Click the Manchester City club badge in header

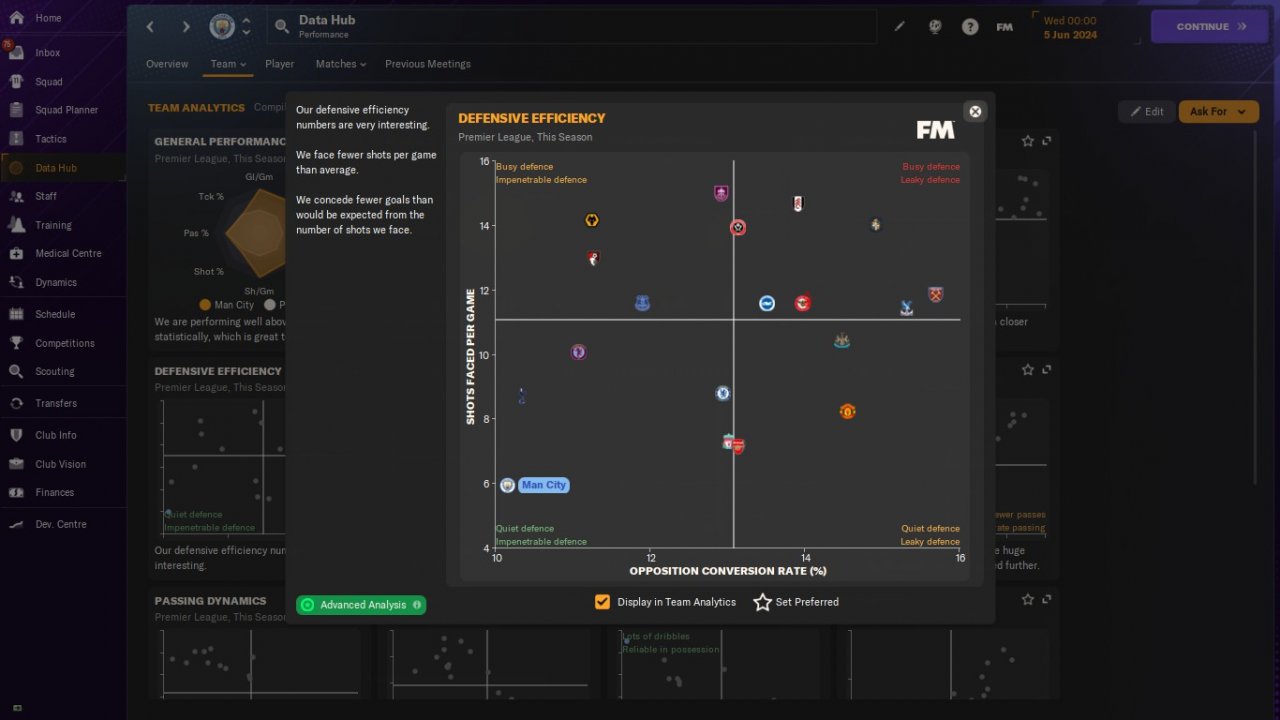(222, 27)
